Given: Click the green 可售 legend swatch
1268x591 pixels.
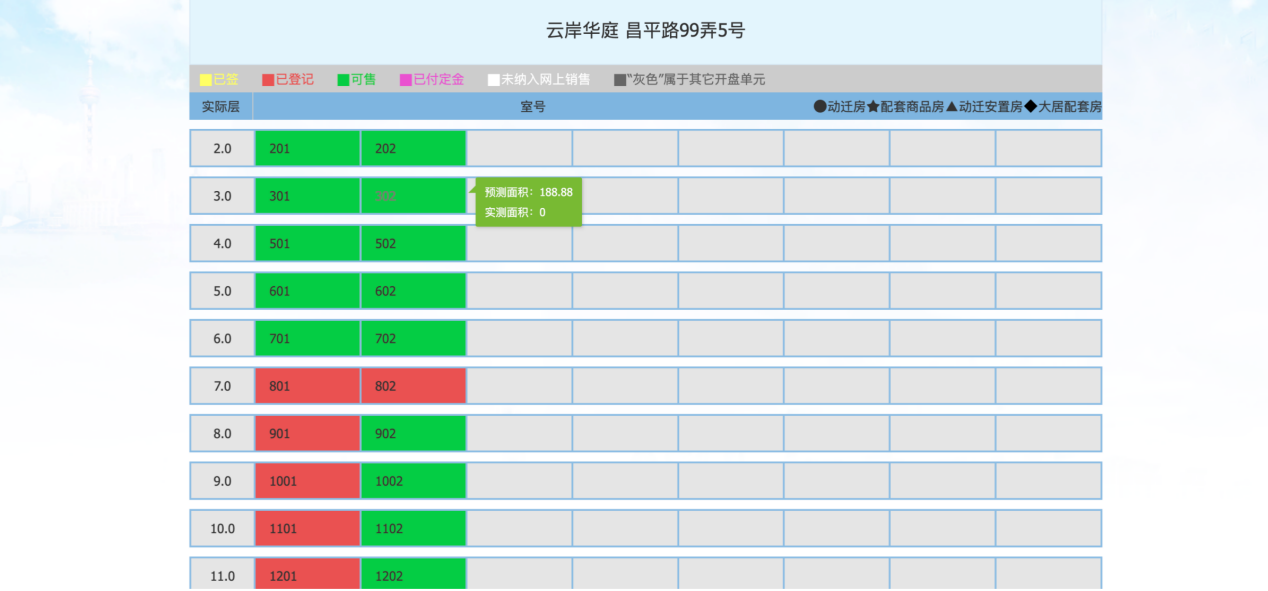Looking at the screenshot, I should click(x=343, y=80).
